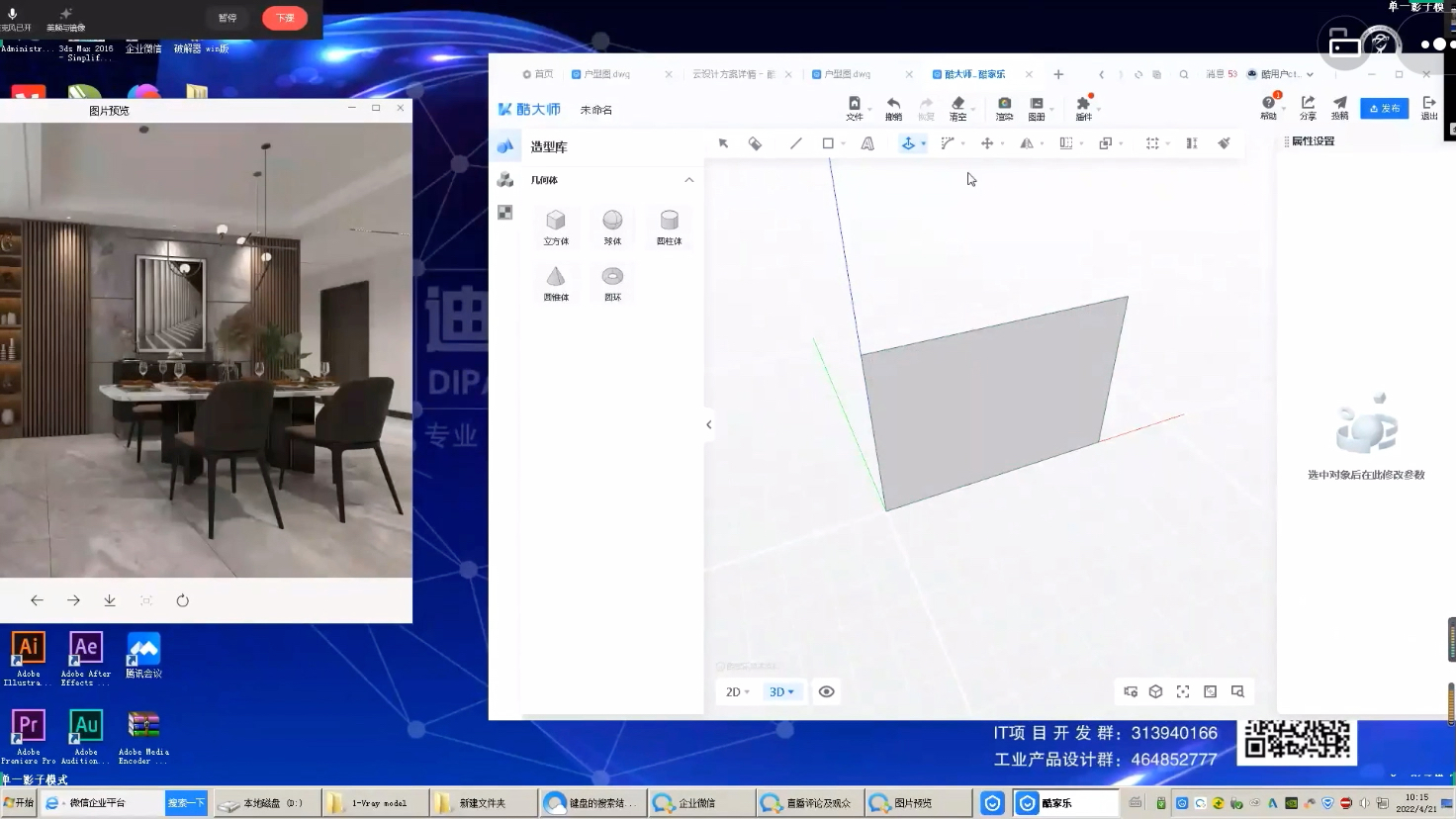Click the 撤销 undo button
This screenshot has width=1456, height=819.
point(893,108)
